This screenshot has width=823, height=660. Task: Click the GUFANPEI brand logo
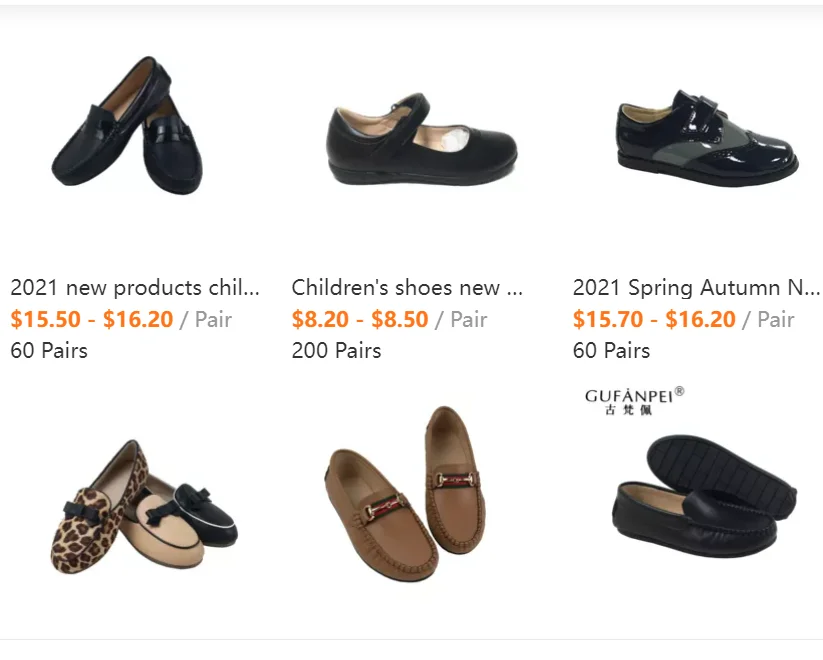(634, 400)
